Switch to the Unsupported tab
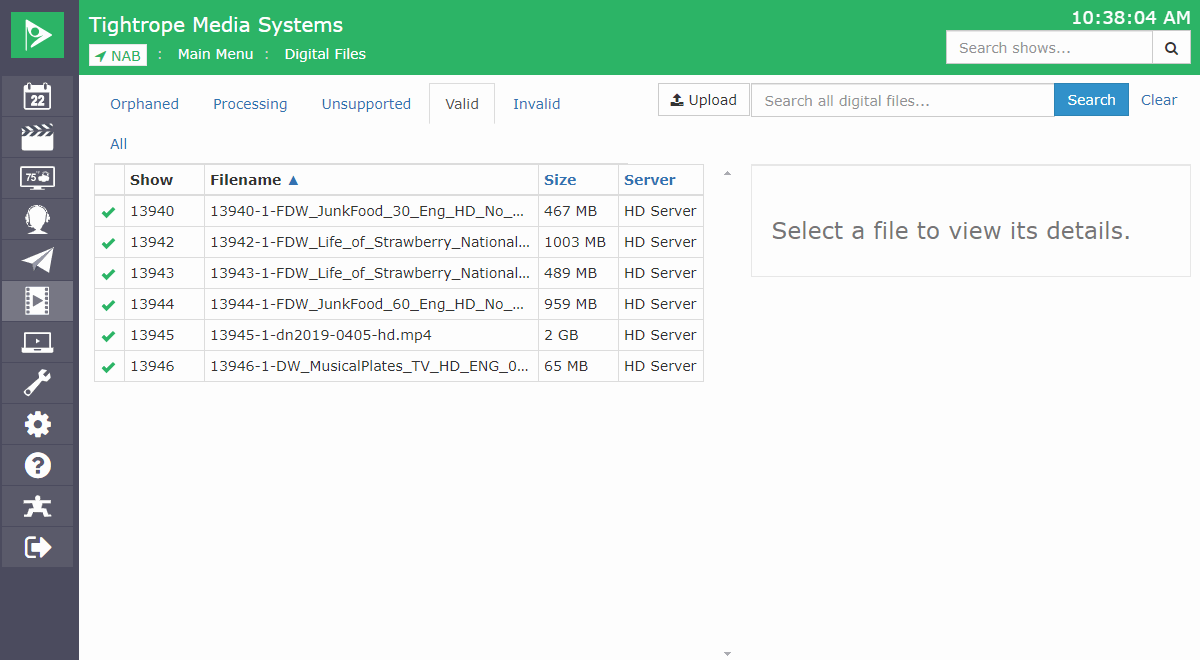 click(x=366, y=104)
